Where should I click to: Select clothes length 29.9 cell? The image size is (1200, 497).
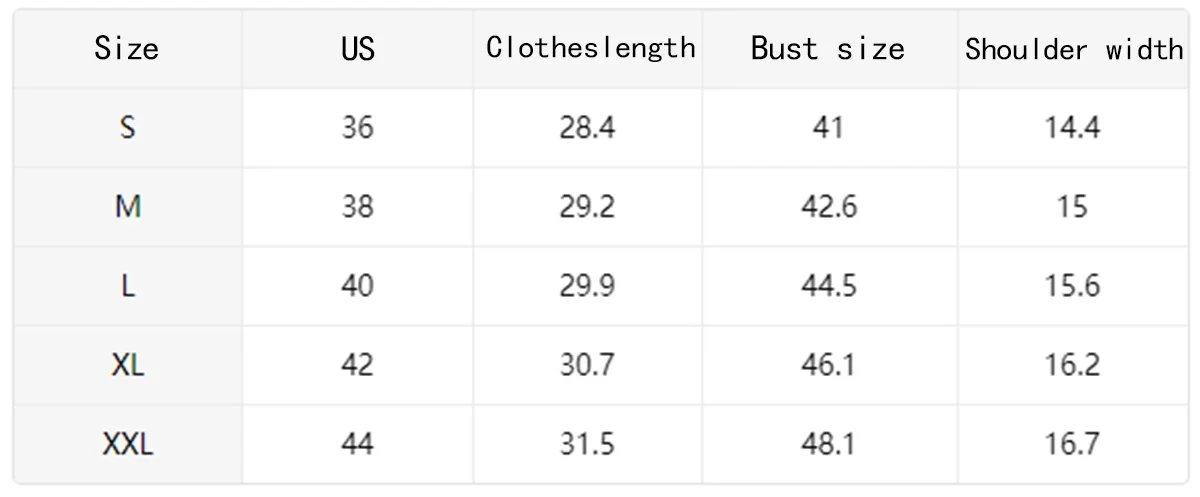pos(588,285)
